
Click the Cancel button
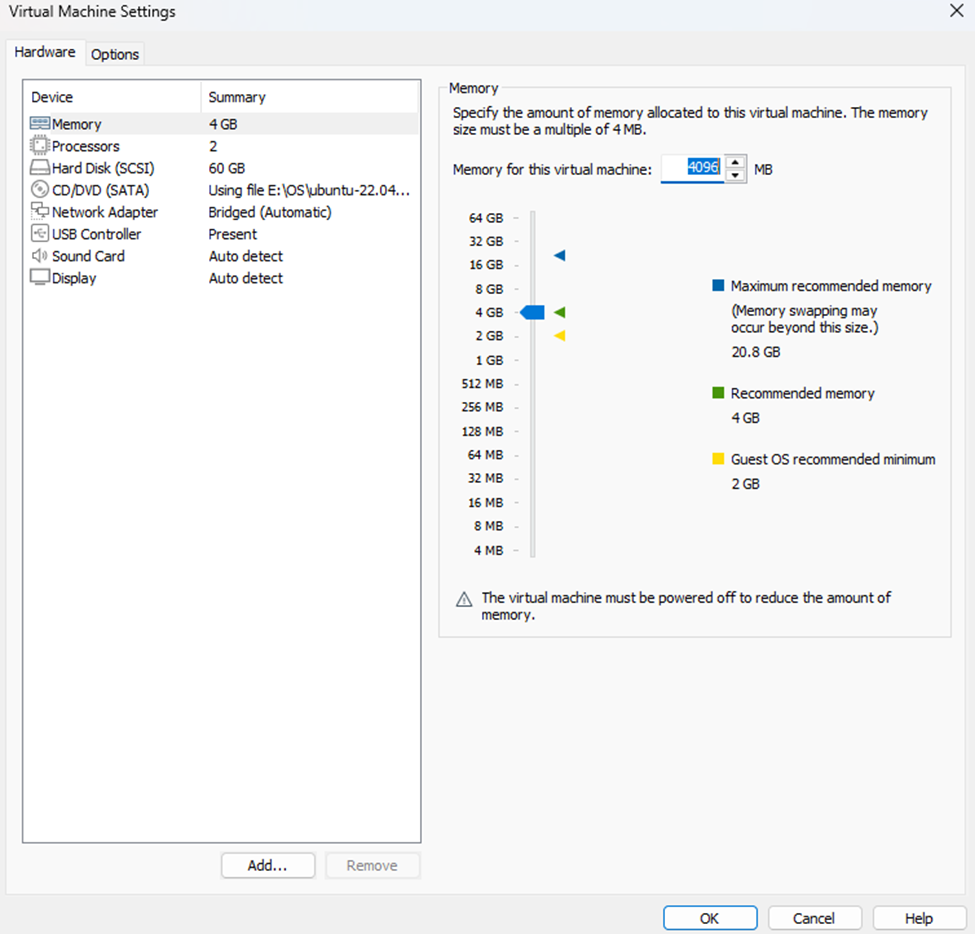pyautogui.click(x=814, y=917)
